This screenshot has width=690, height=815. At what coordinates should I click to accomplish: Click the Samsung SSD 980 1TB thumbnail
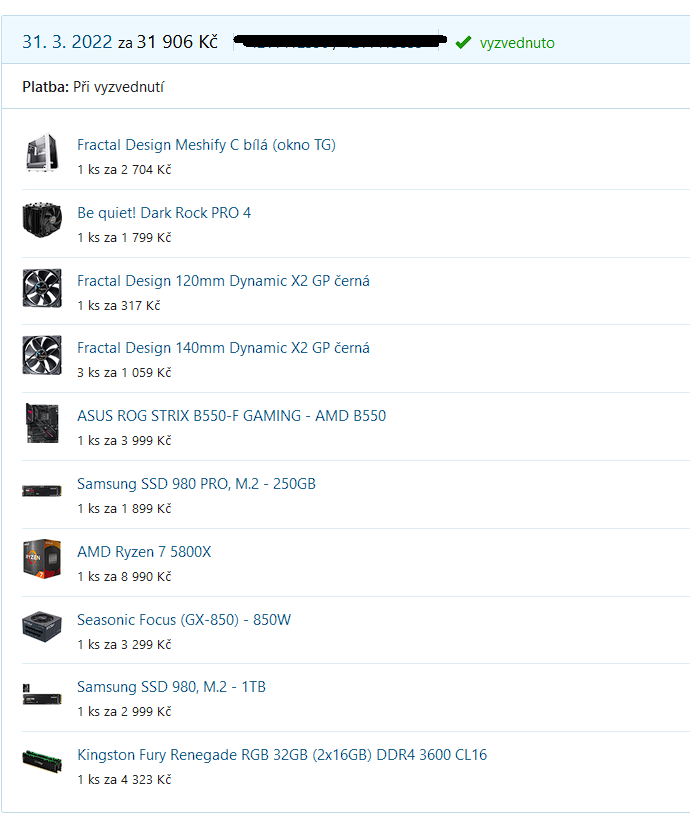42,694
